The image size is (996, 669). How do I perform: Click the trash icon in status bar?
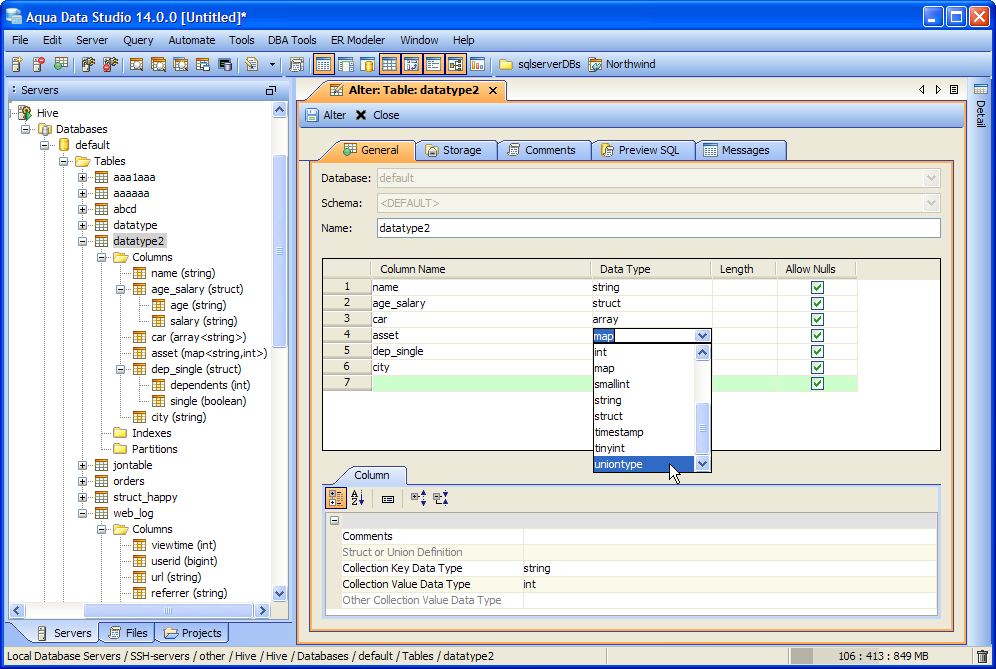tap(982, 656)
